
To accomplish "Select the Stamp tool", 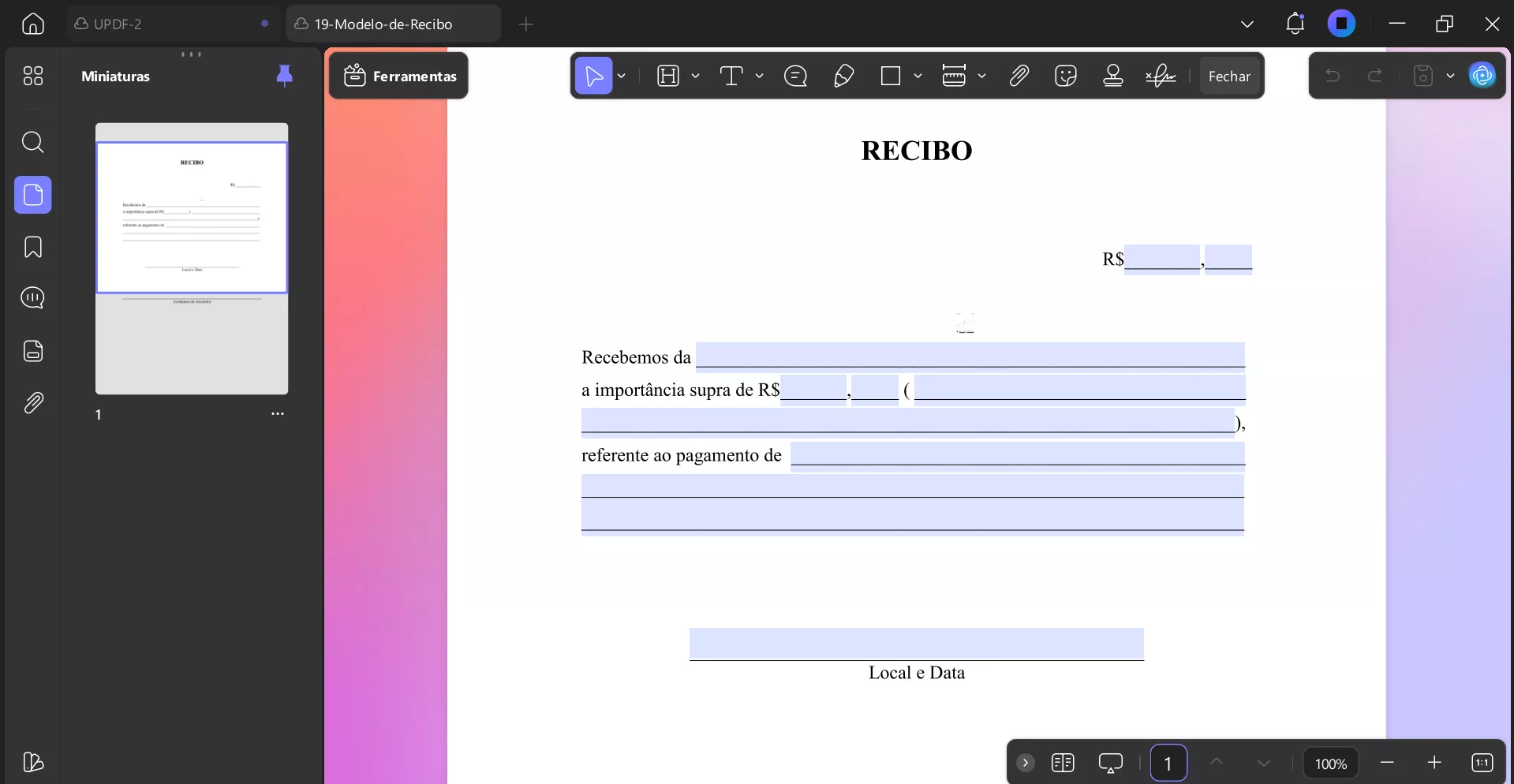I will (1112, 76).
